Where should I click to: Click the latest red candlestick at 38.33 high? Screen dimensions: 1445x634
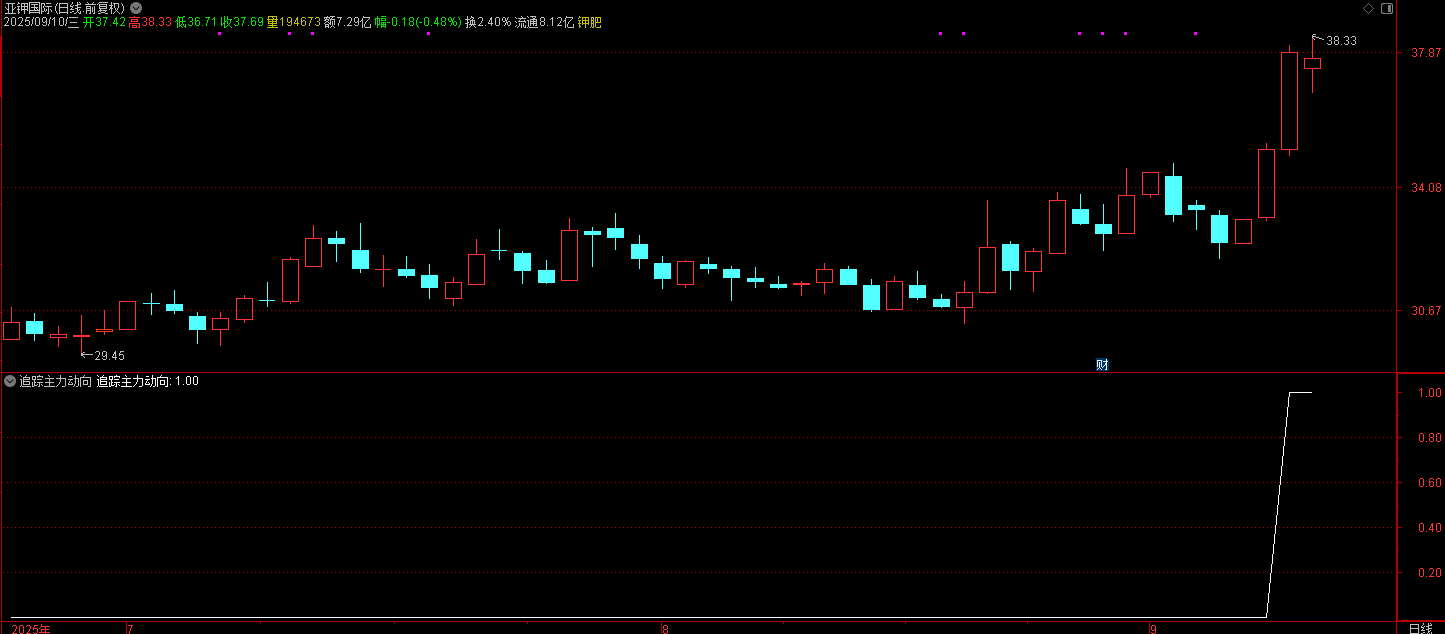[x=1313, y=63]
